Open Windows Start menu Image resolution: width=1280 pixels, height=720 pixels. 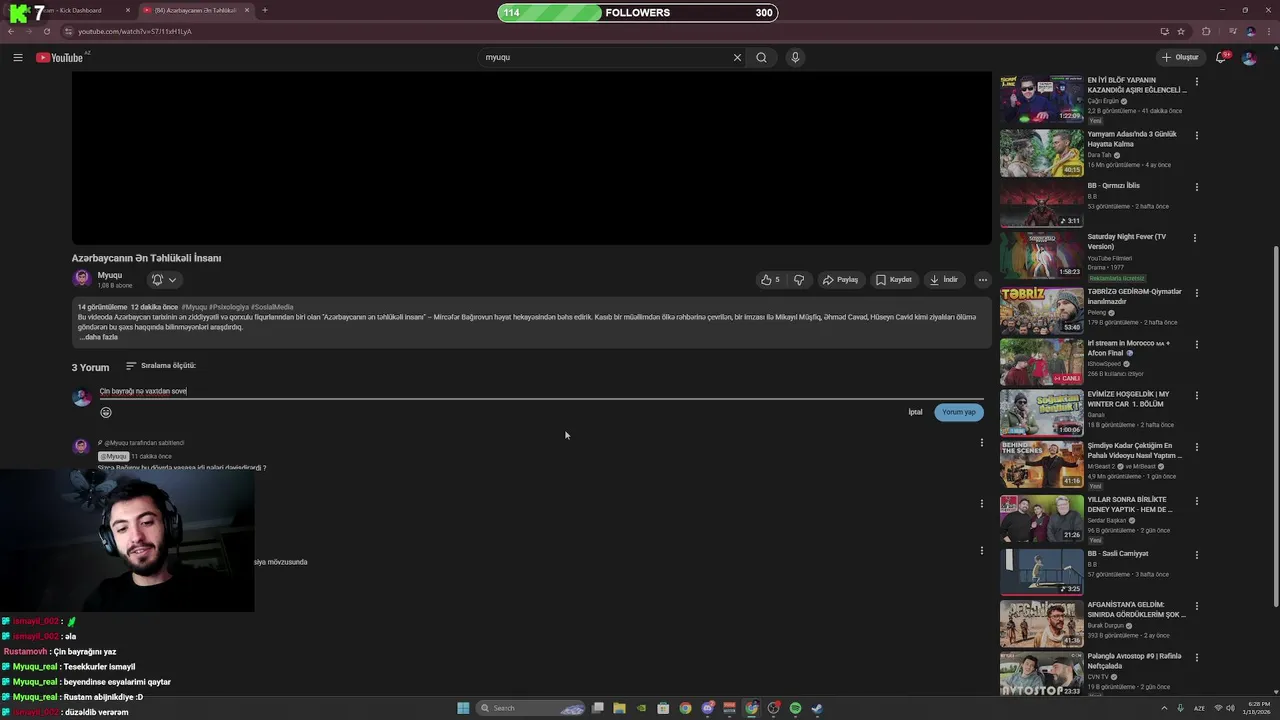(x=463, y=708)
